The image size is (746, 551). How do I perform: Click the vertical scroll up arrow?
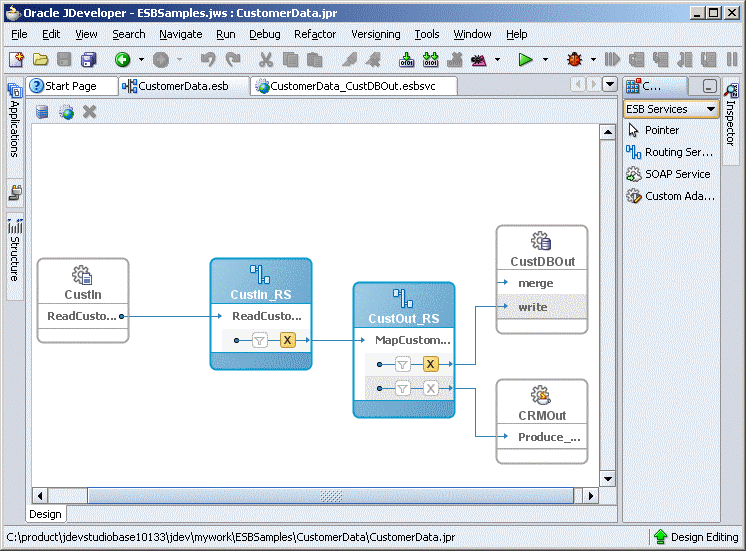tap(608, 132)
